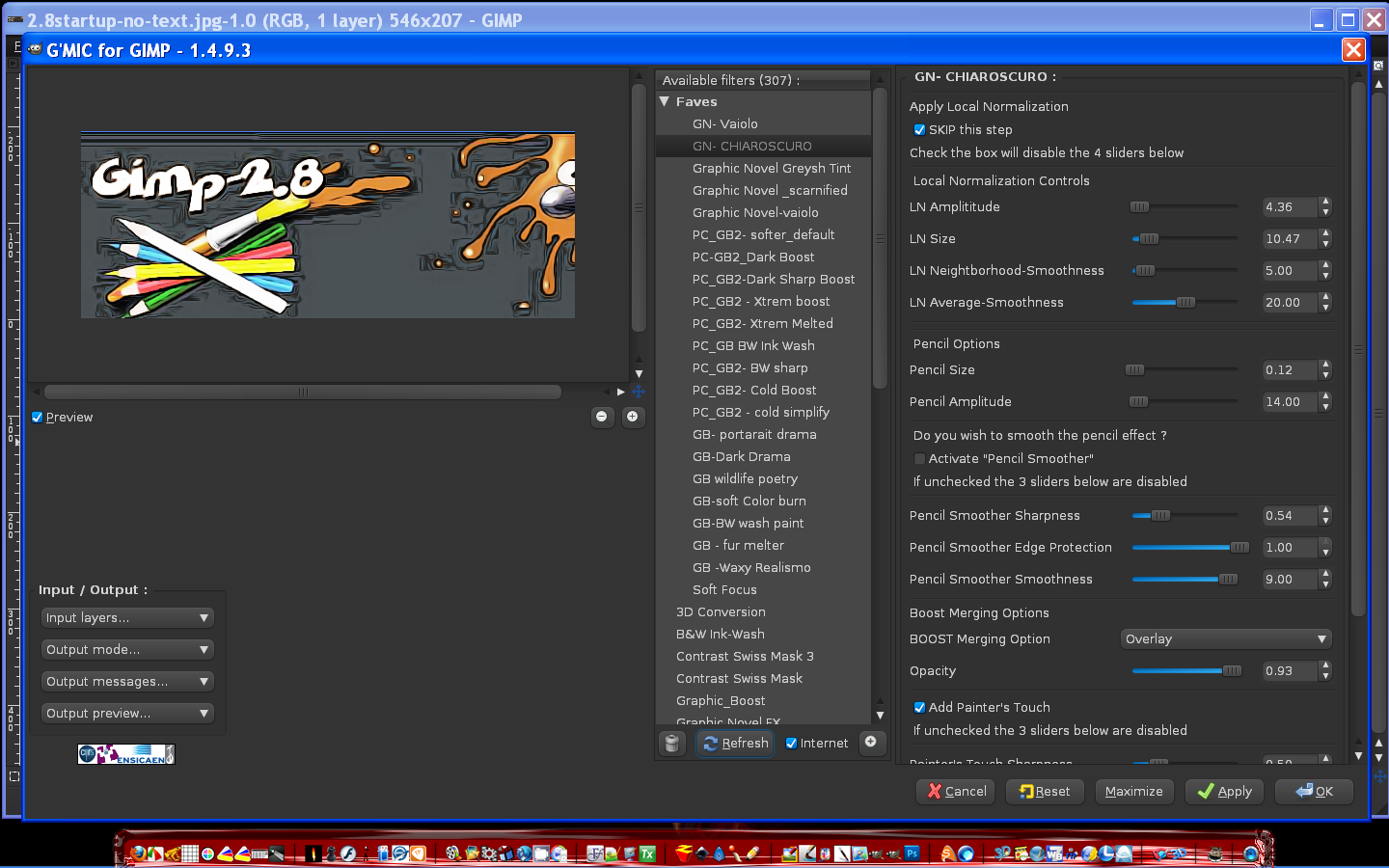Click the Reset button
This screenshot has height=868, width=1389.
1045,791
